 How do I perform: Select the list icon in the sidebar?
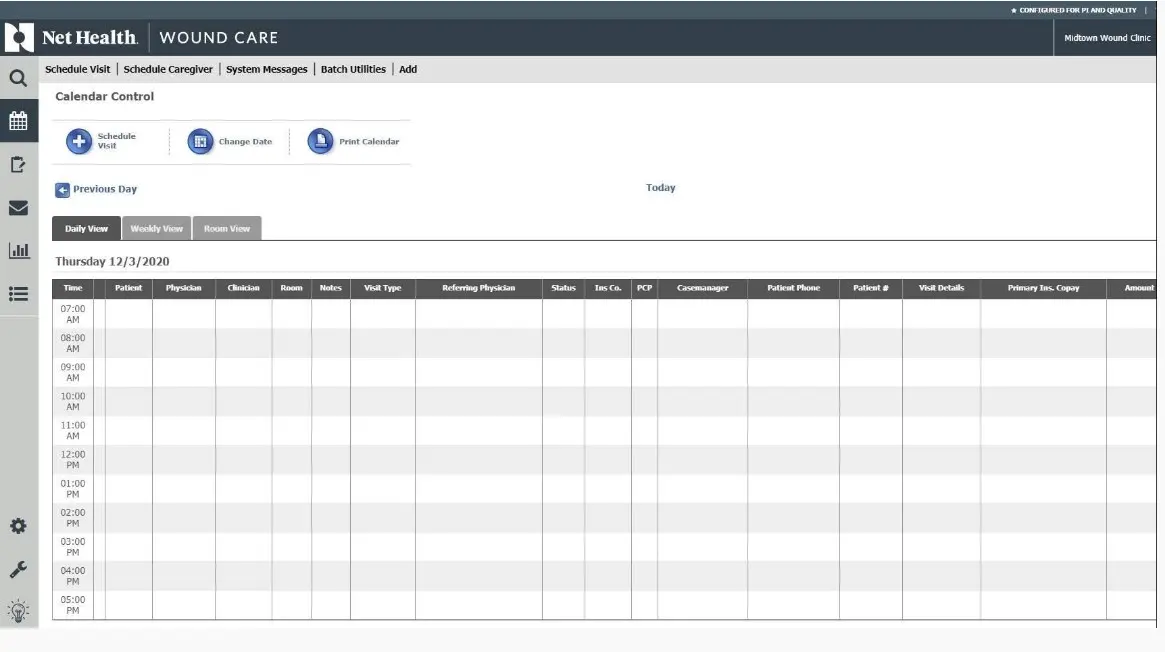click(20, 291)
